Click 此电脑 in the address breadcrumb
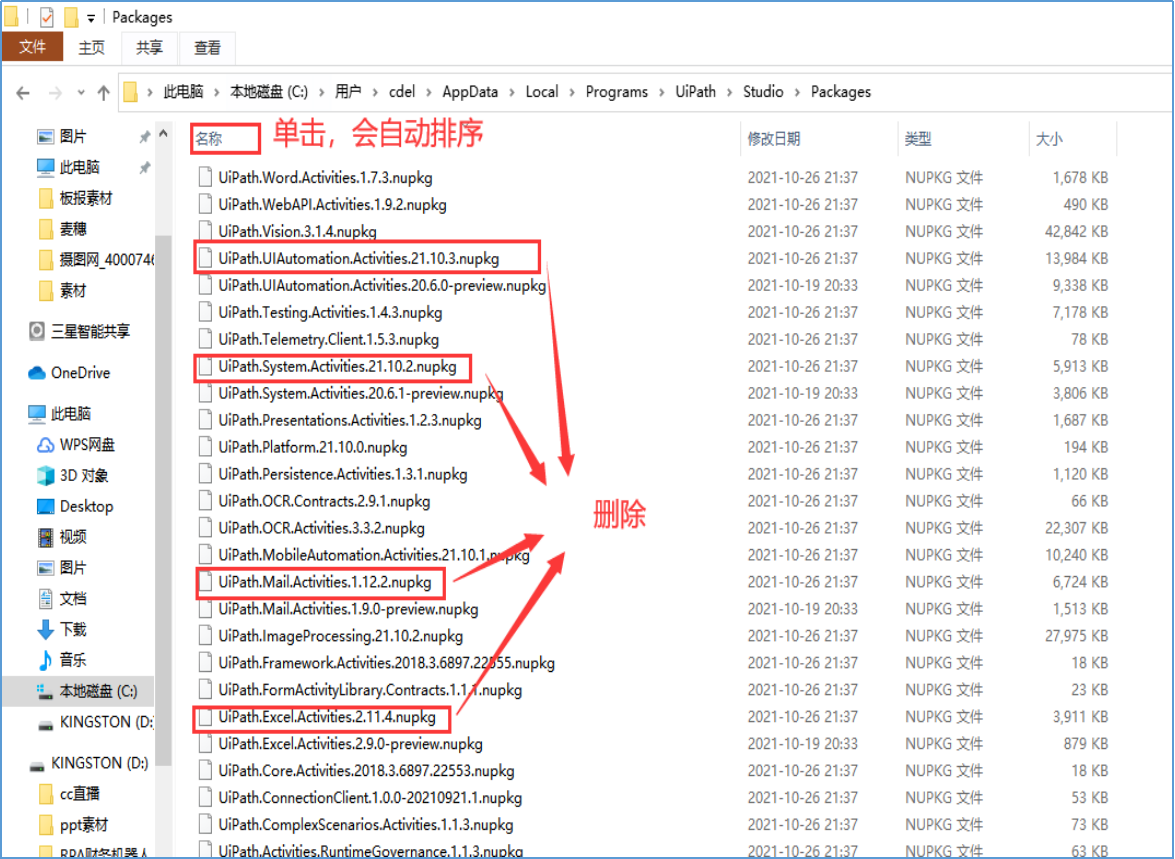This screenshot has height=859, width=1175. (184, 92)
